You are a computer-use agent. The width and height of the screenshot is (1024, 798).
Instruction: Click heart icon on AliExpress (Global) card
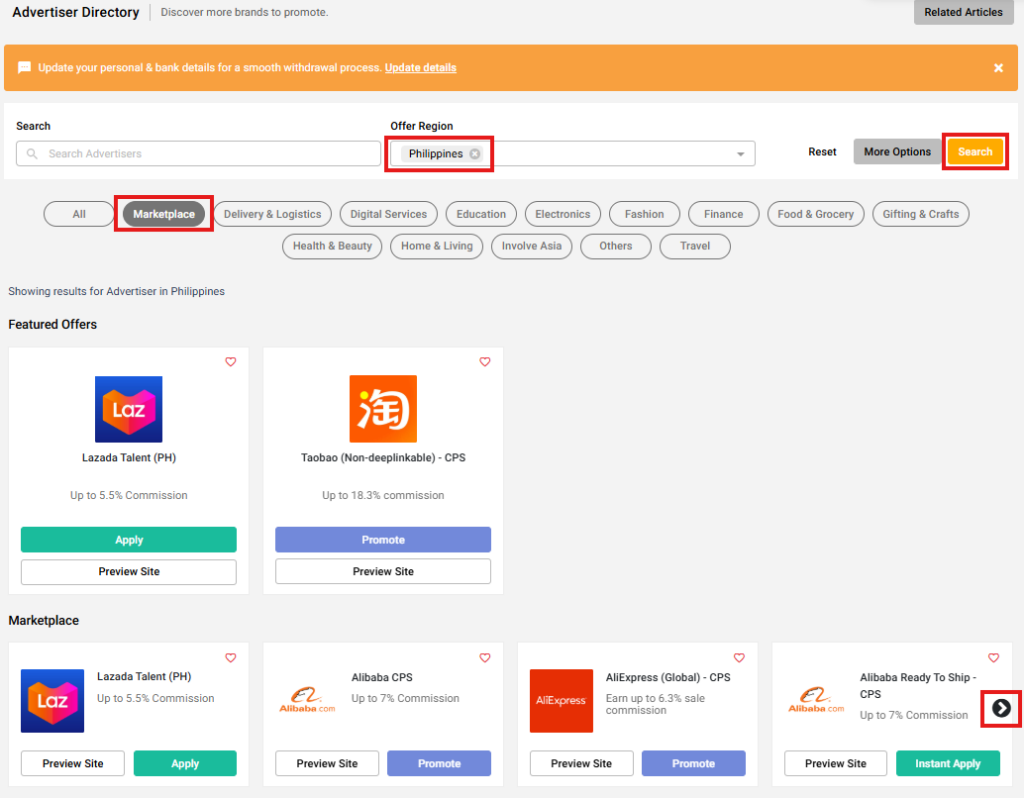tap(739, 658)
